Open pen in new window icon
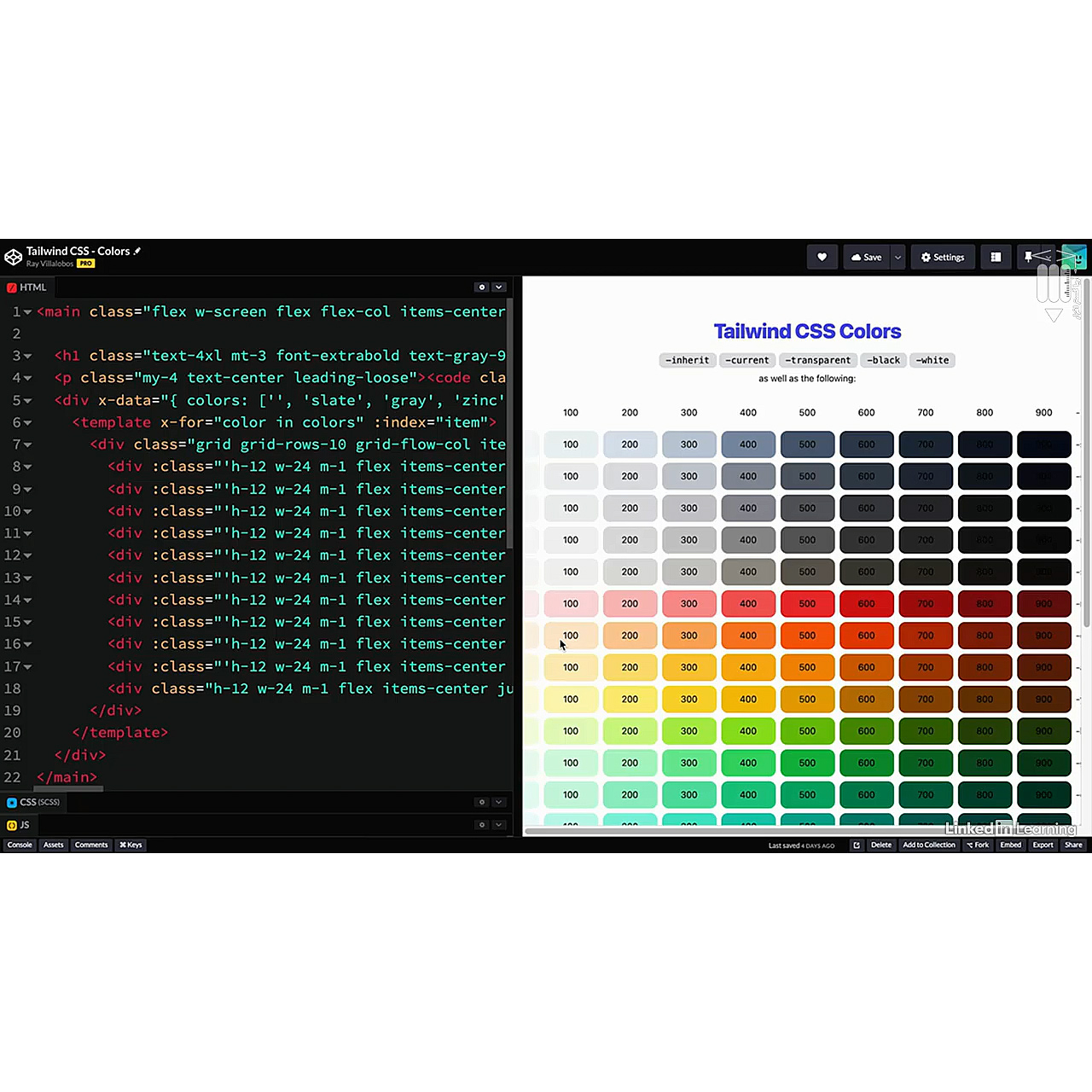 click(857, 845)
